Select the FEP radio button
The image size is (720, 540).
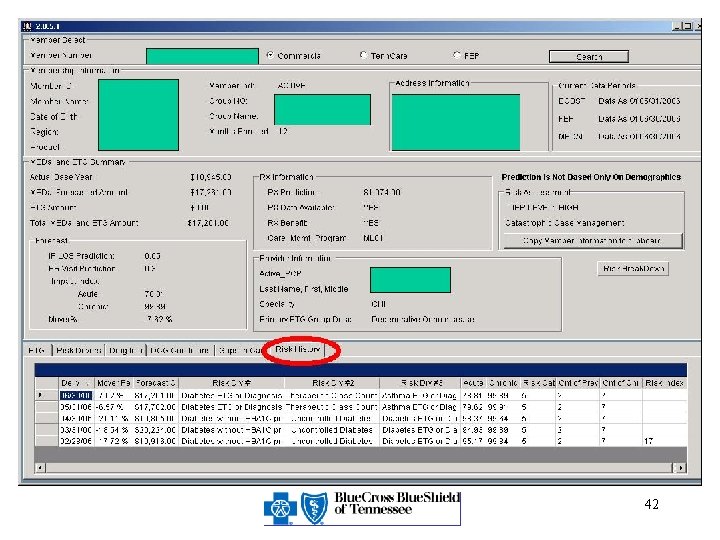(x=456, y=55)
